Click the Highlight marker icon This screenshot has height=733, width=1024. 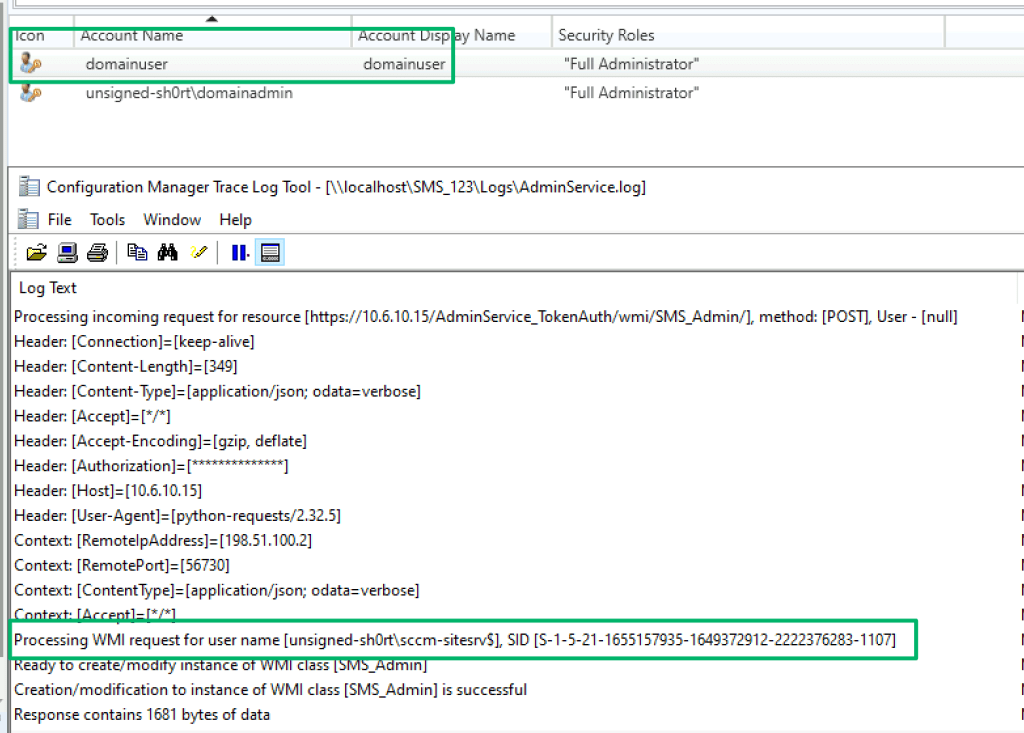198,253
